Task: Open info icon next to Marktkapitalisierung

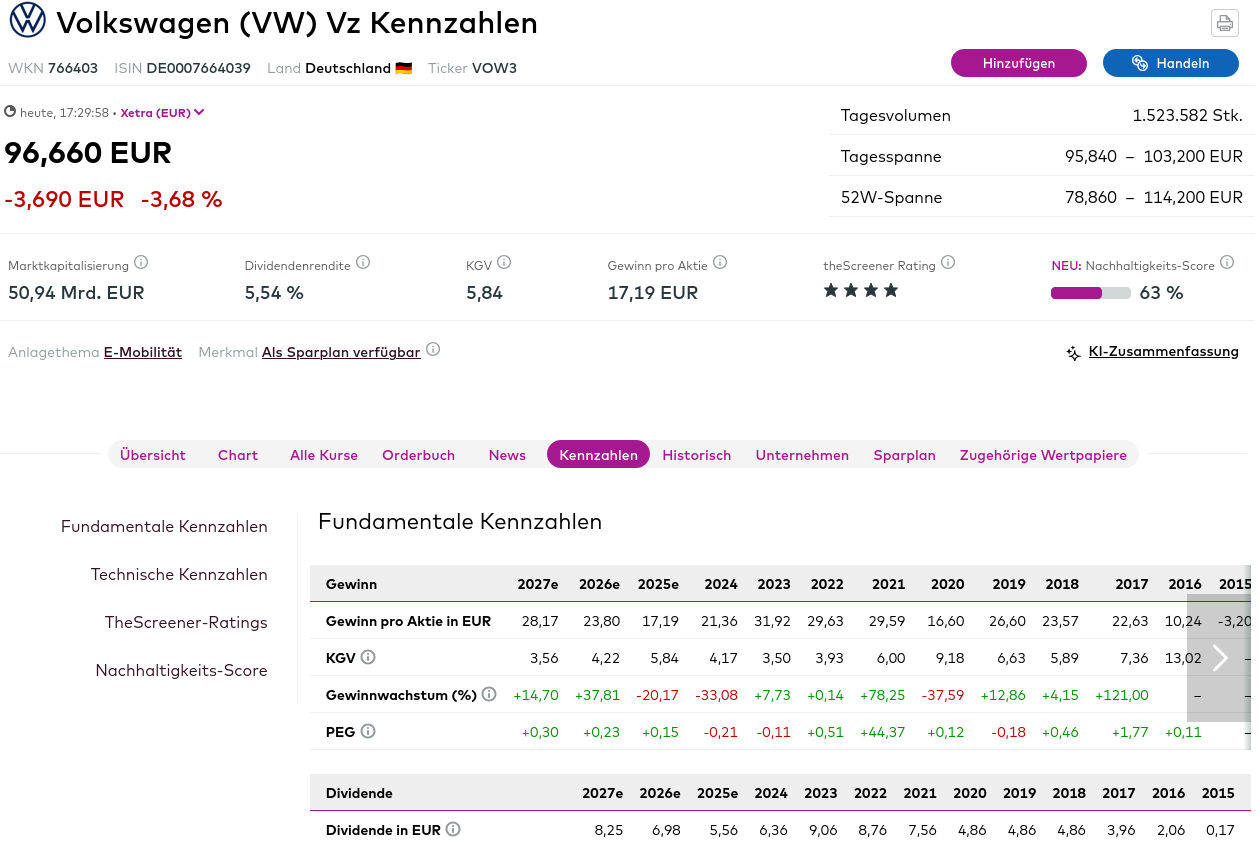Action: 141,263
